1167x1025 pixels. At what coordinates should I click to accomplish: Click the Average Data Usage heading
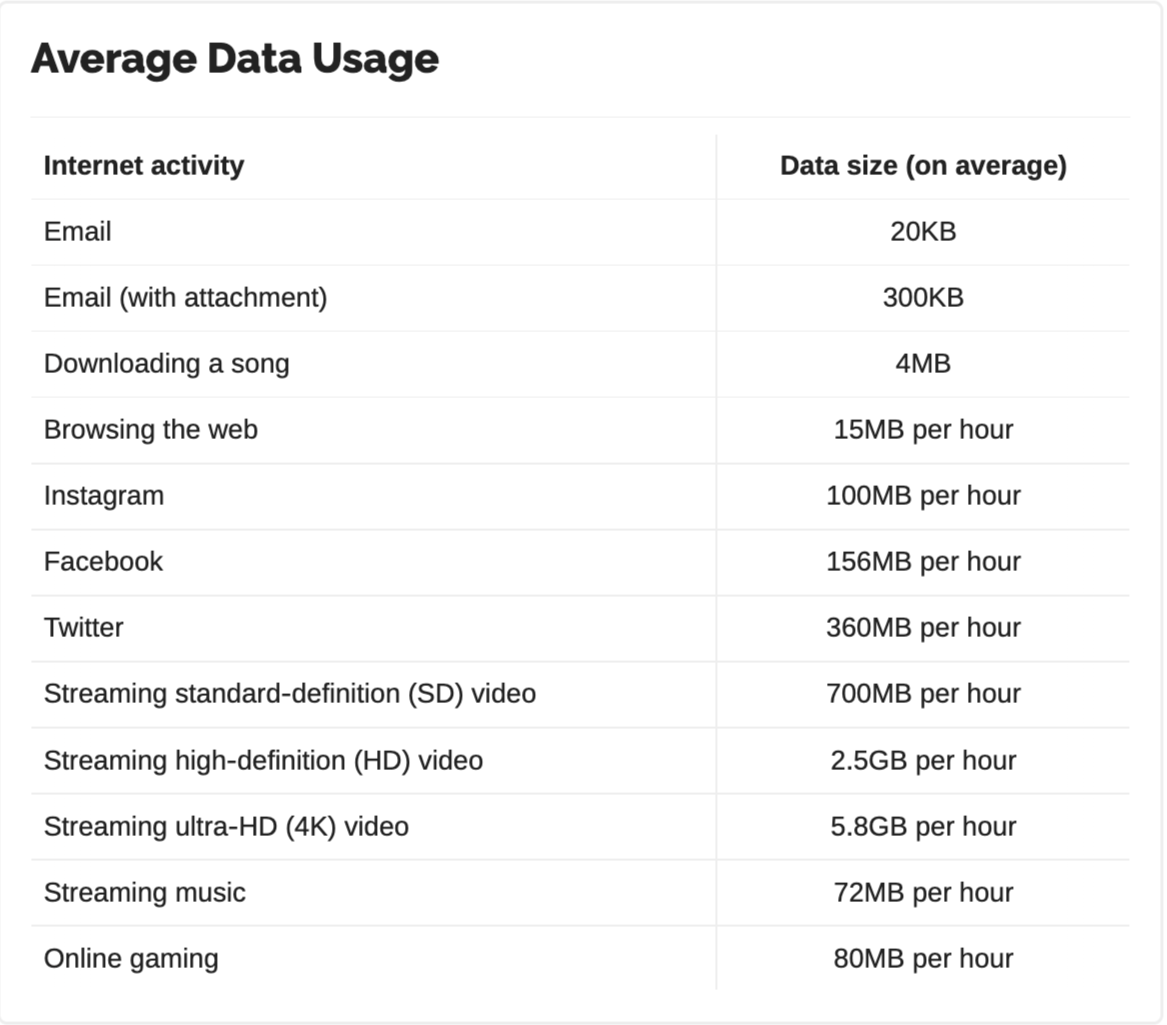234,60
